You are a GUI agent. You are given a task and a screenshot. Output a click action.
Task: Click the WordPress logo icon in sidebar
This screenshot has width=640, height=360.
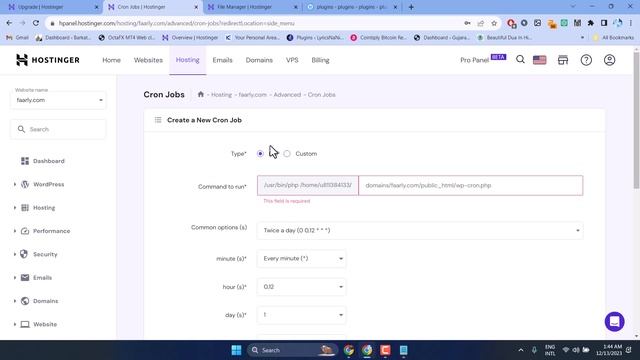(25, 184)
